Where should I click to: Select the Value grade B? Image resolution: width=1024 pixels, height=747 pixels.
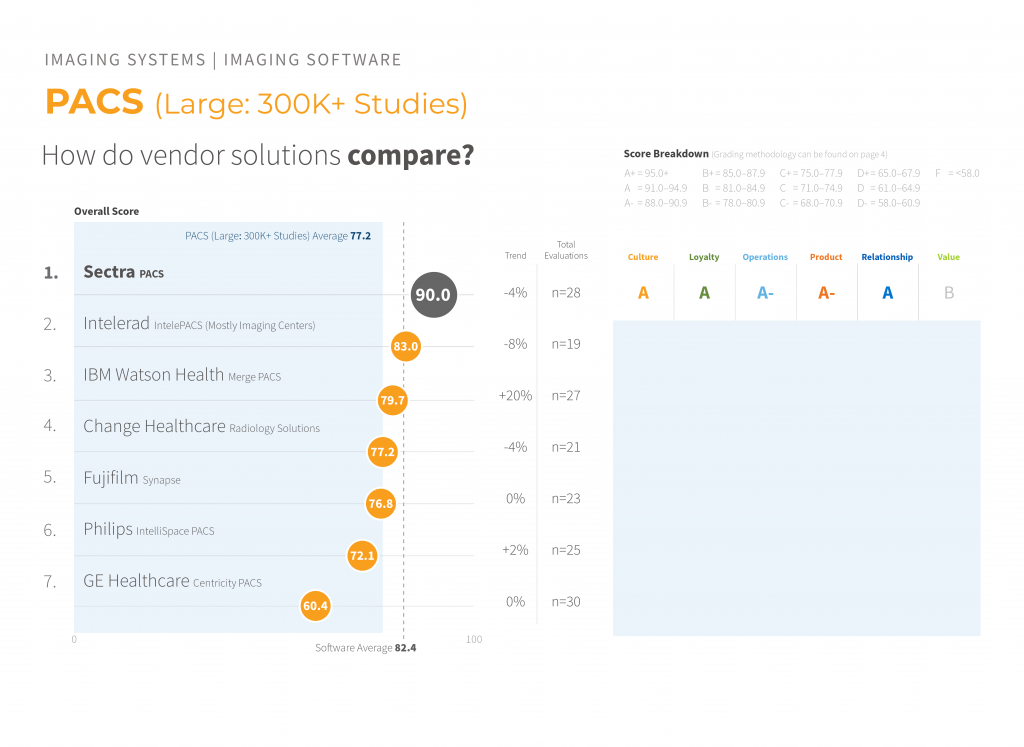pyautogui.click(x=949, y=293)
